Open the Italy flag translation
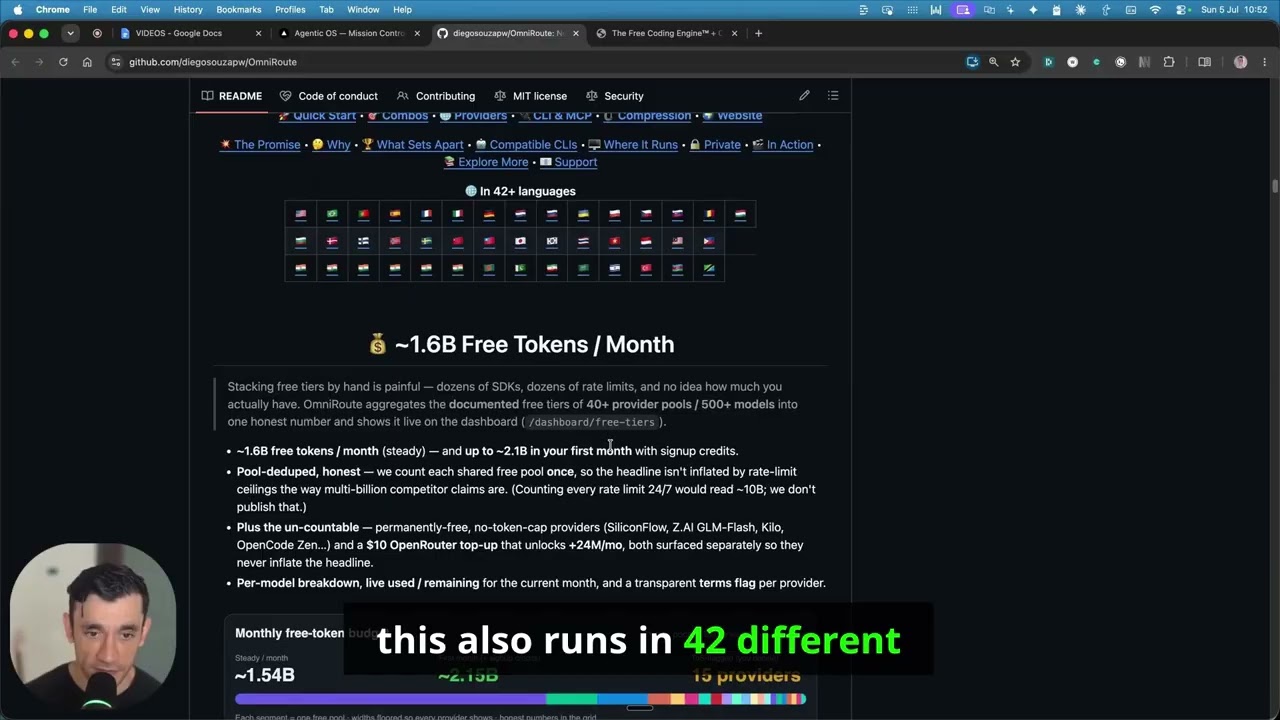The height and width of the screenshot is (720, 1280). (458, 214)
